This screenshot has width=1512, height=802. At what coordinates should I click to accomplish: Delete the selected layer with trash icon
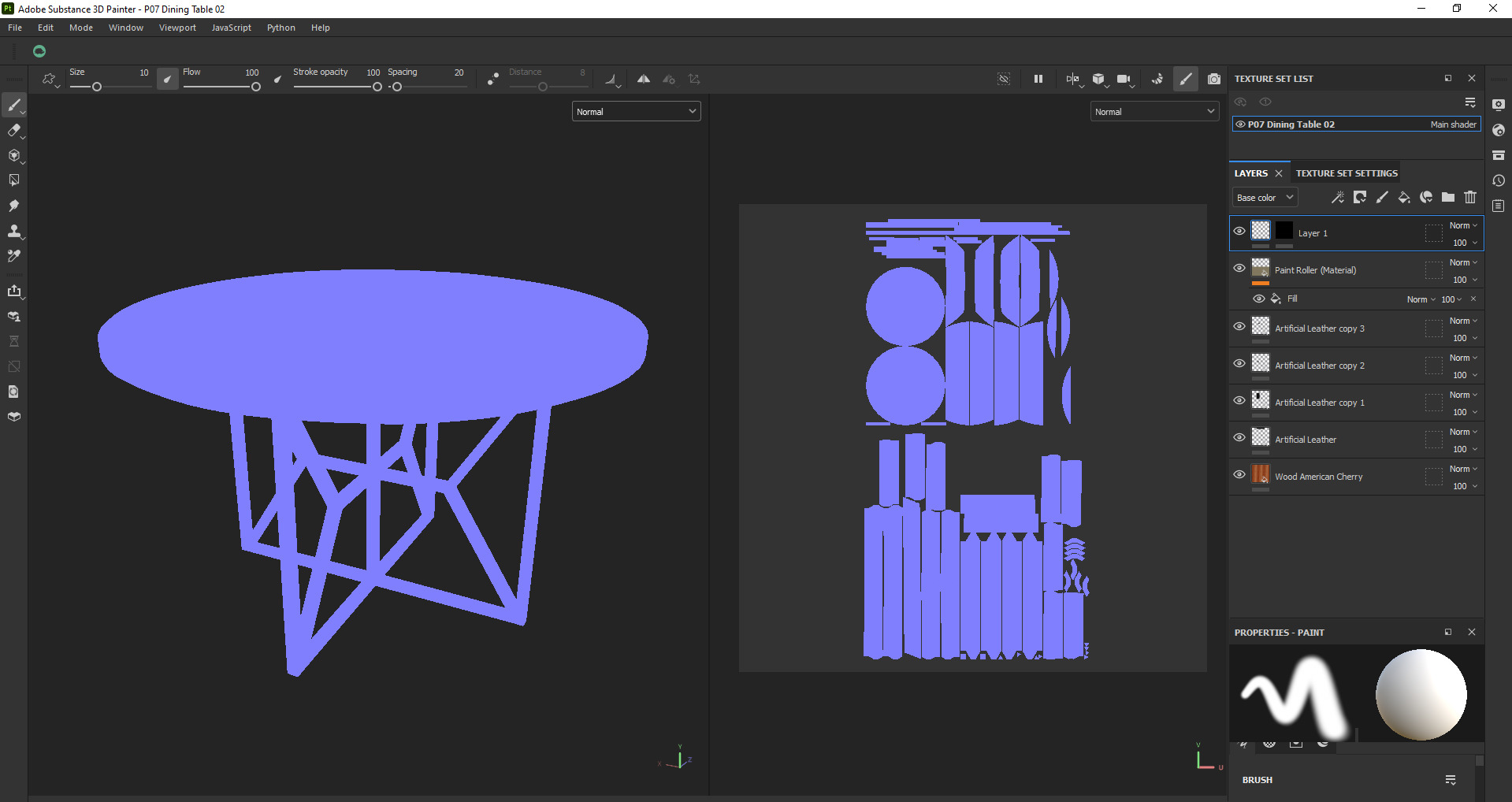pos(1470,197)
